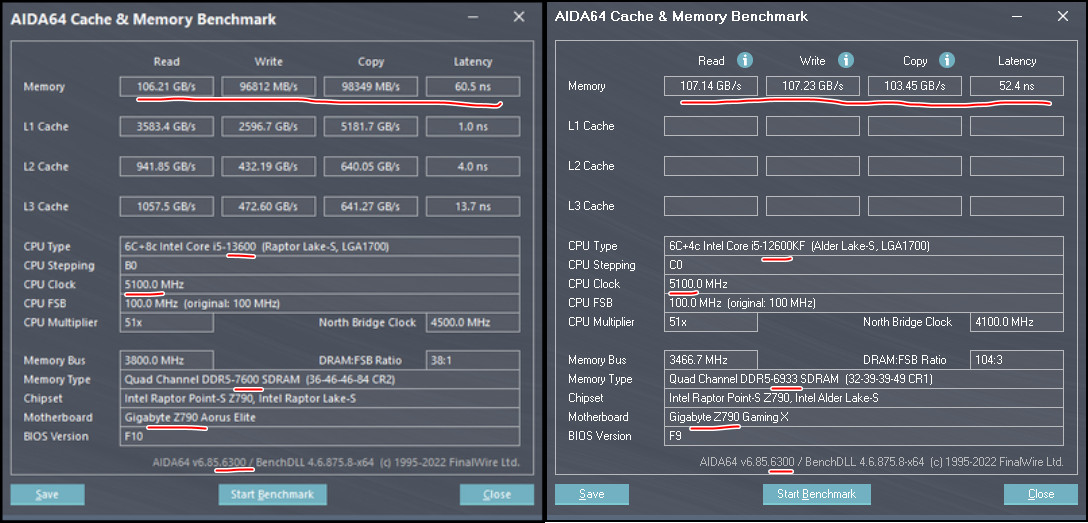Click the DDR5-6933 SDRAM memory type field
1088x523 pixels.
click(x=864, y=379)
